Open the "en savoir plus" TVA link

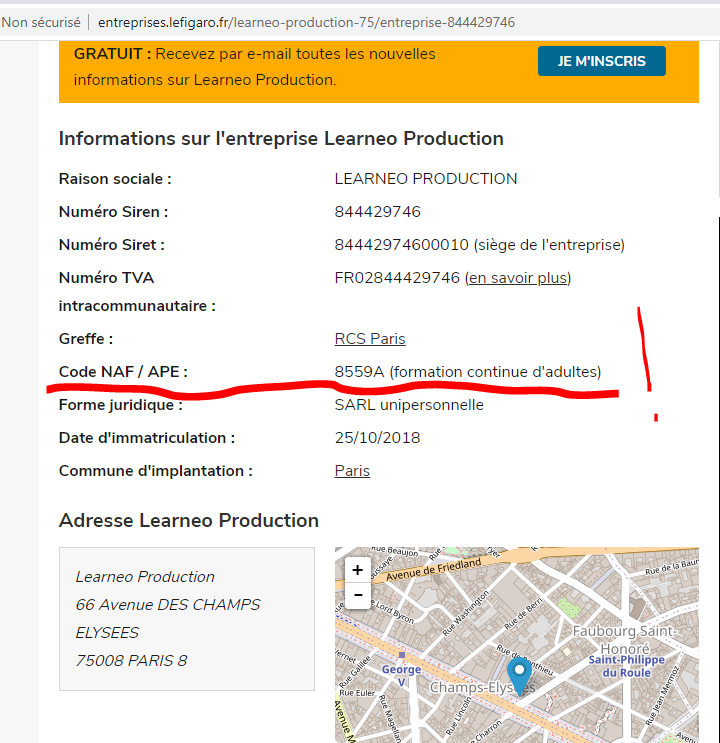pyautogui.click(x=518, y=277)
